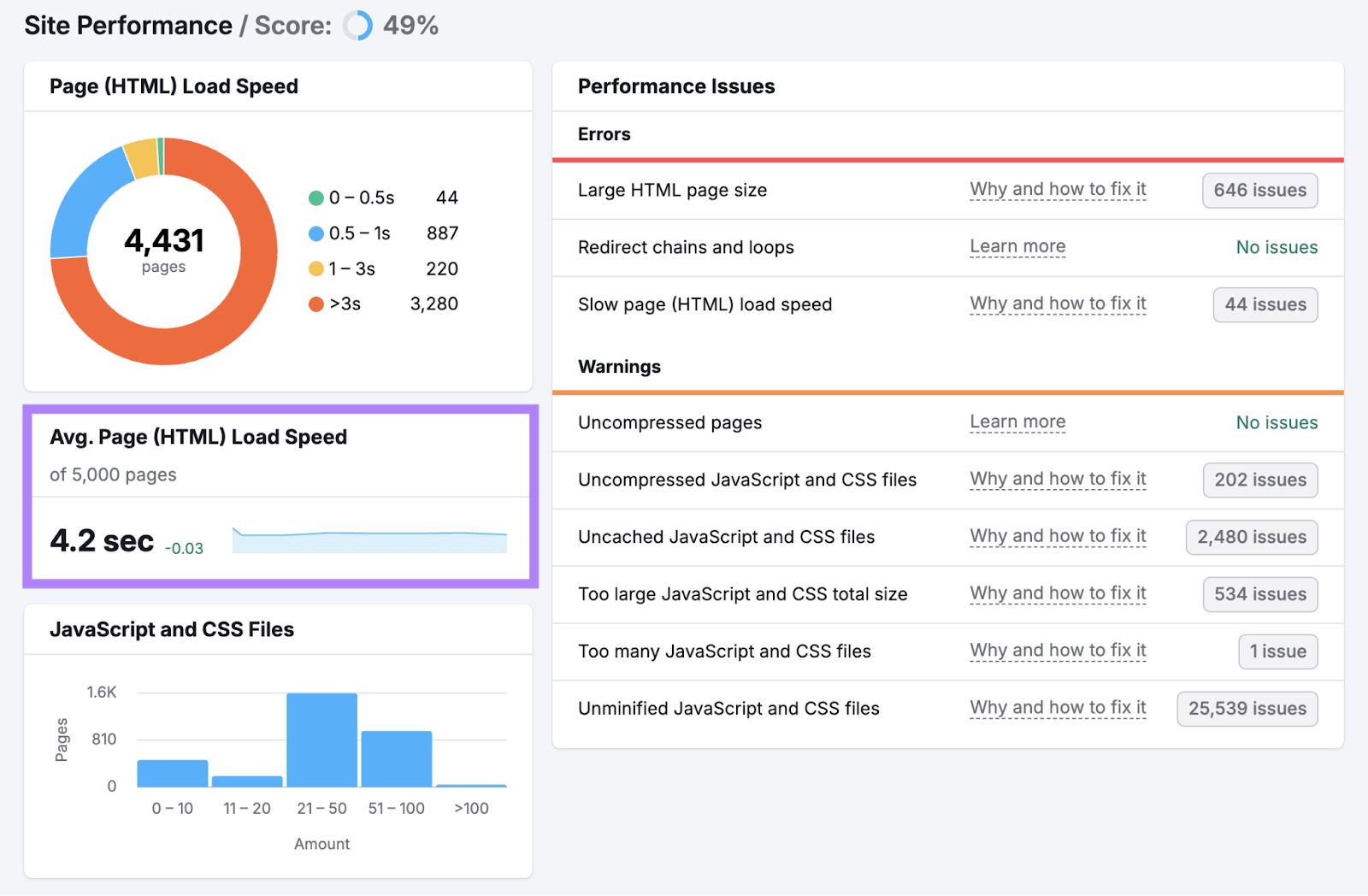This screenshot has height=896, width=1368.
Task: Select the blue 0.5–1s legend dot
Action: (x=315, y=233)
